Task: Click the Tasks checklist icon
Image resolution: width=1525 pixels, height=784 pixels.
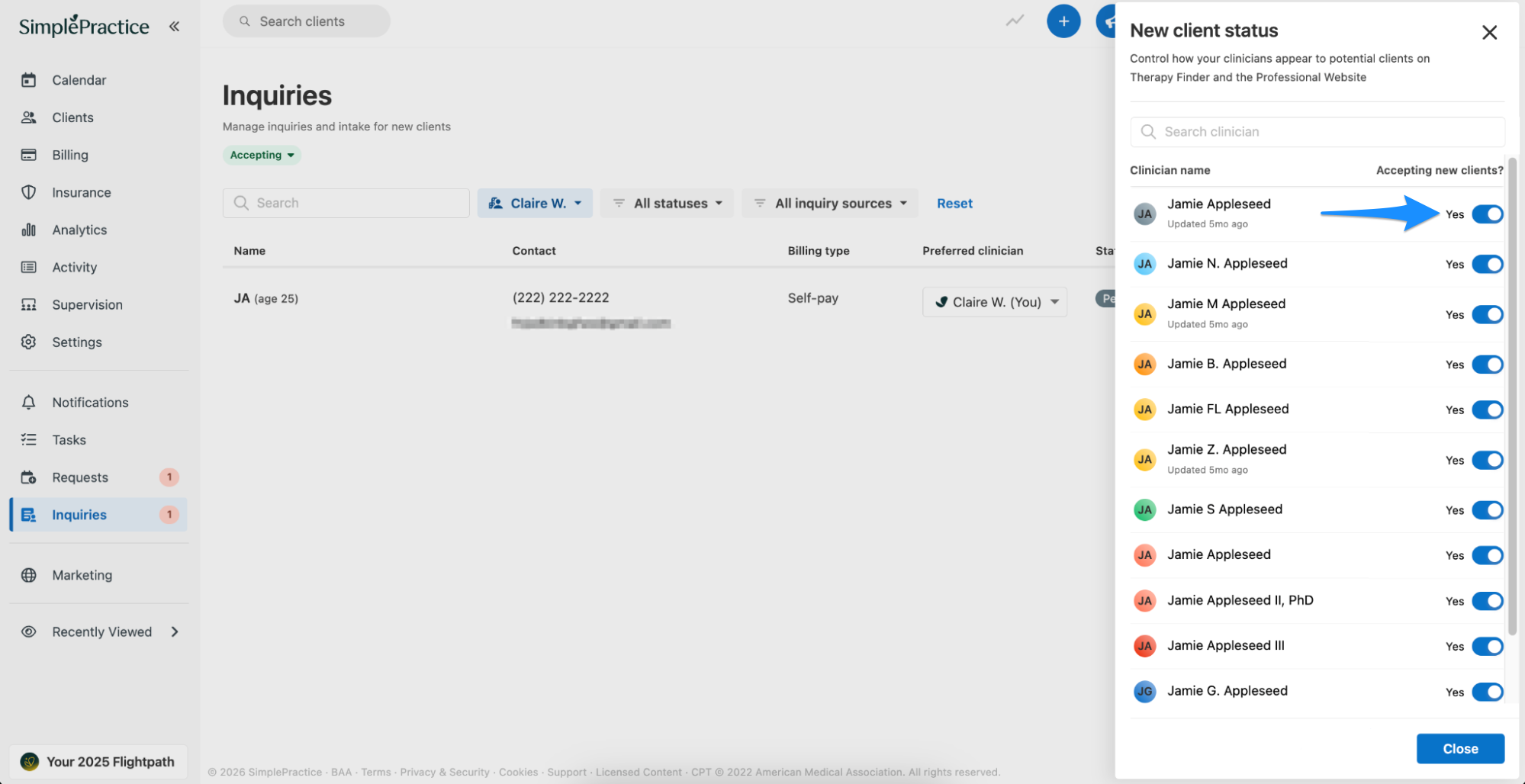Action: click(29, 439)
